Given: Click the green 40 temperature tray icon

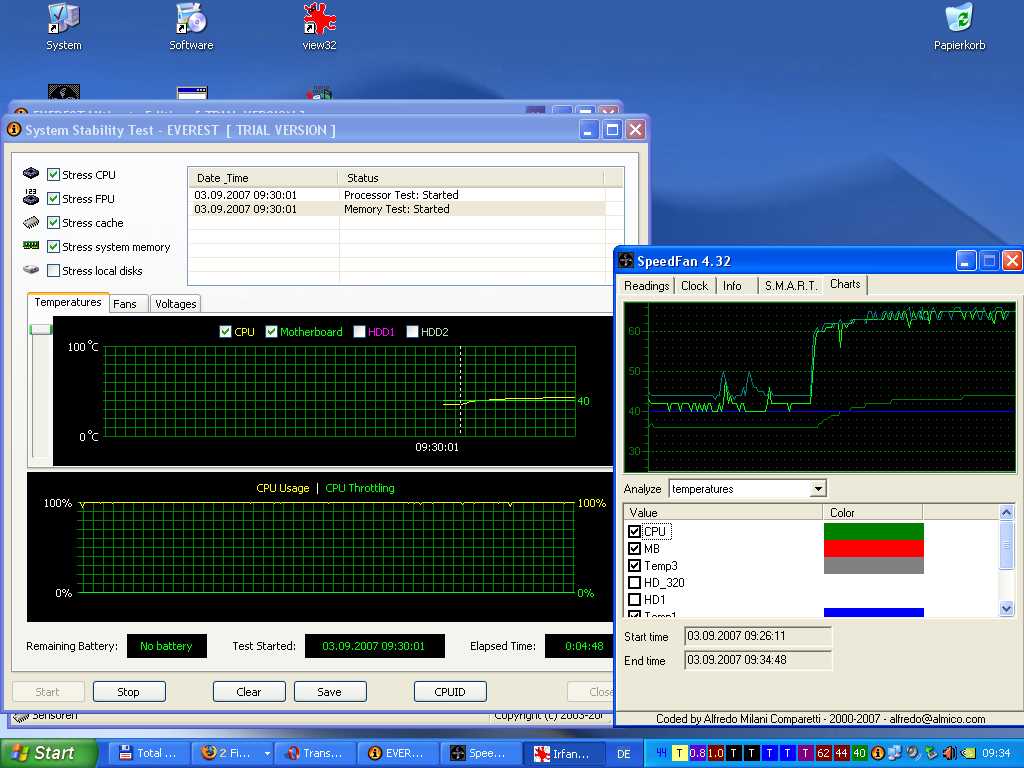Looking at the screenshot, I should click(x=859, y=753).
